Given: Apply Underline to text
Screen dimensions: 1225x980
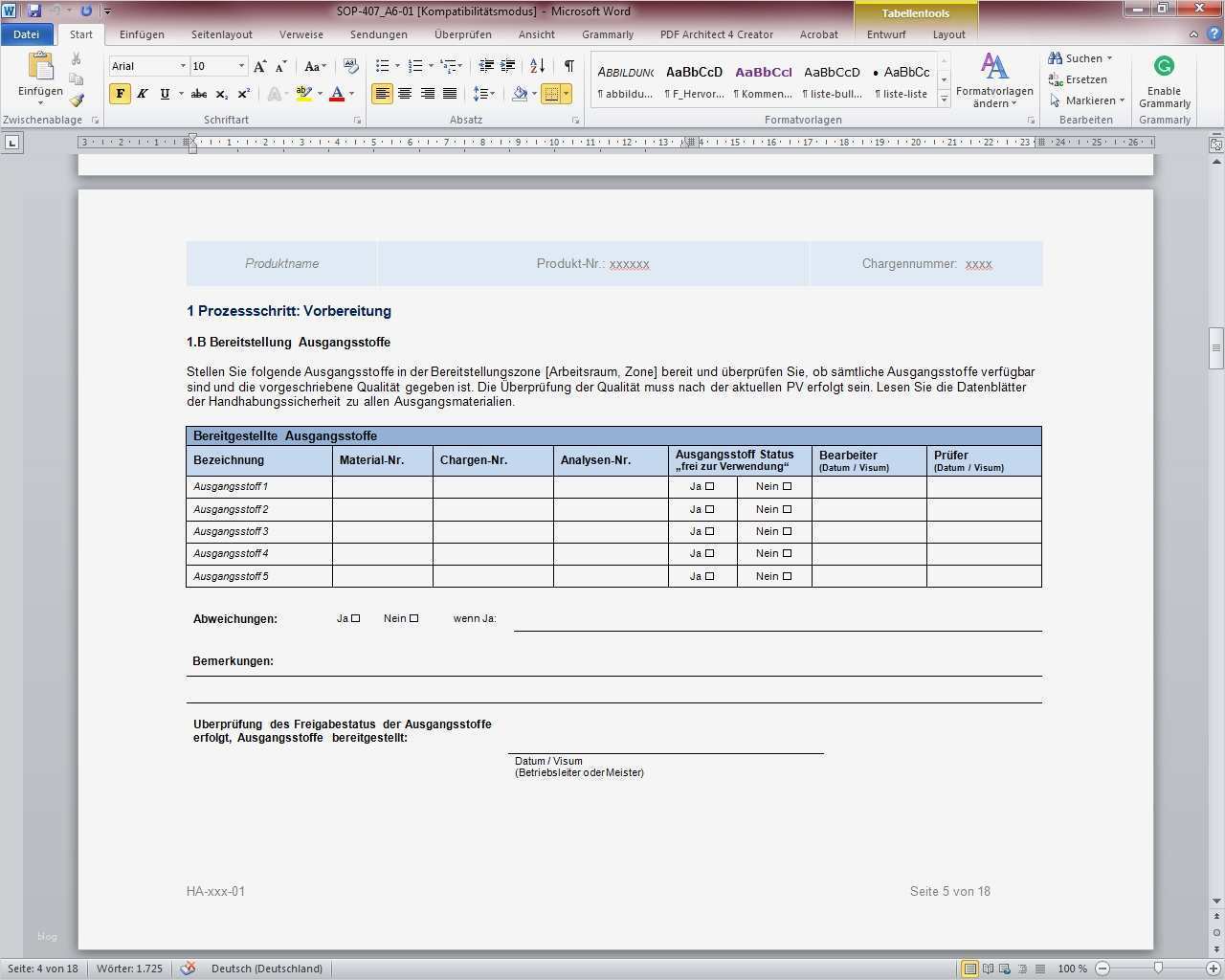Looking at the screenshot, I should [x=165, y=94].
